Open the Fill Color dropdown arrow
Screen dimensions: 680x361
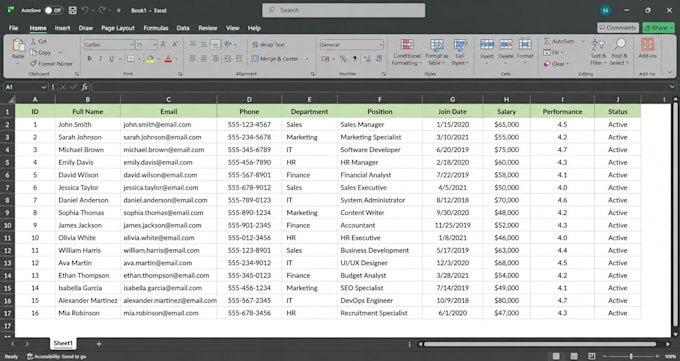pyautogui.click(x=158, y=59)
